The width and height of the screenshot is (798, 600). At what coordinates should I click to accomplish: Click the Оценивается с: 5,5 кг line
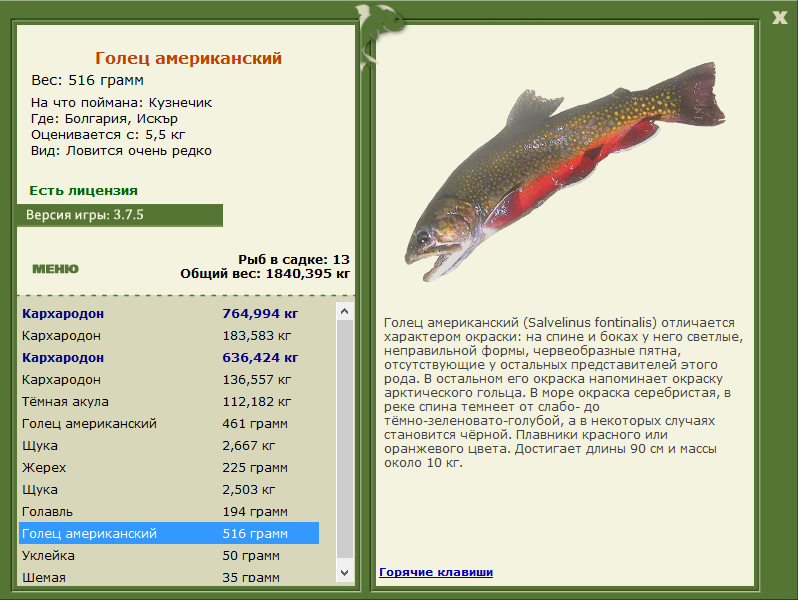pos(108,135)
